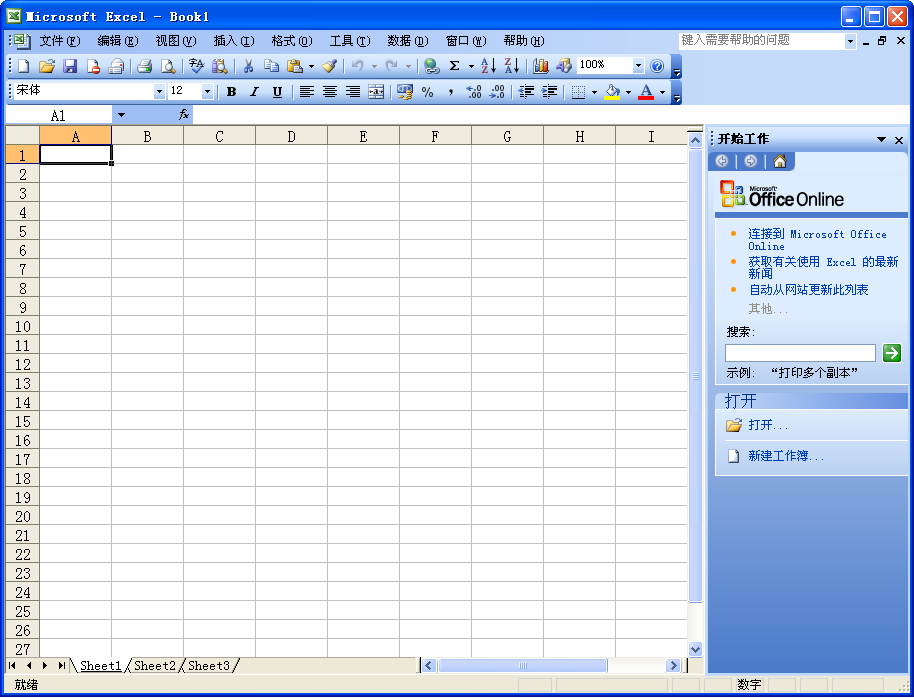Toggle Align Right for the cell

tap(353, 92)
